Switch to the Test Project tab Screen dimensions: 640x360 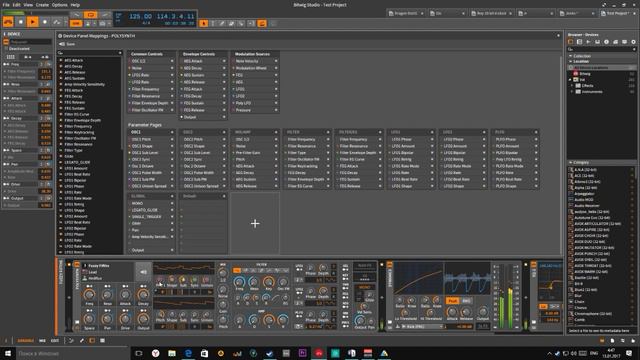point(617,13)
